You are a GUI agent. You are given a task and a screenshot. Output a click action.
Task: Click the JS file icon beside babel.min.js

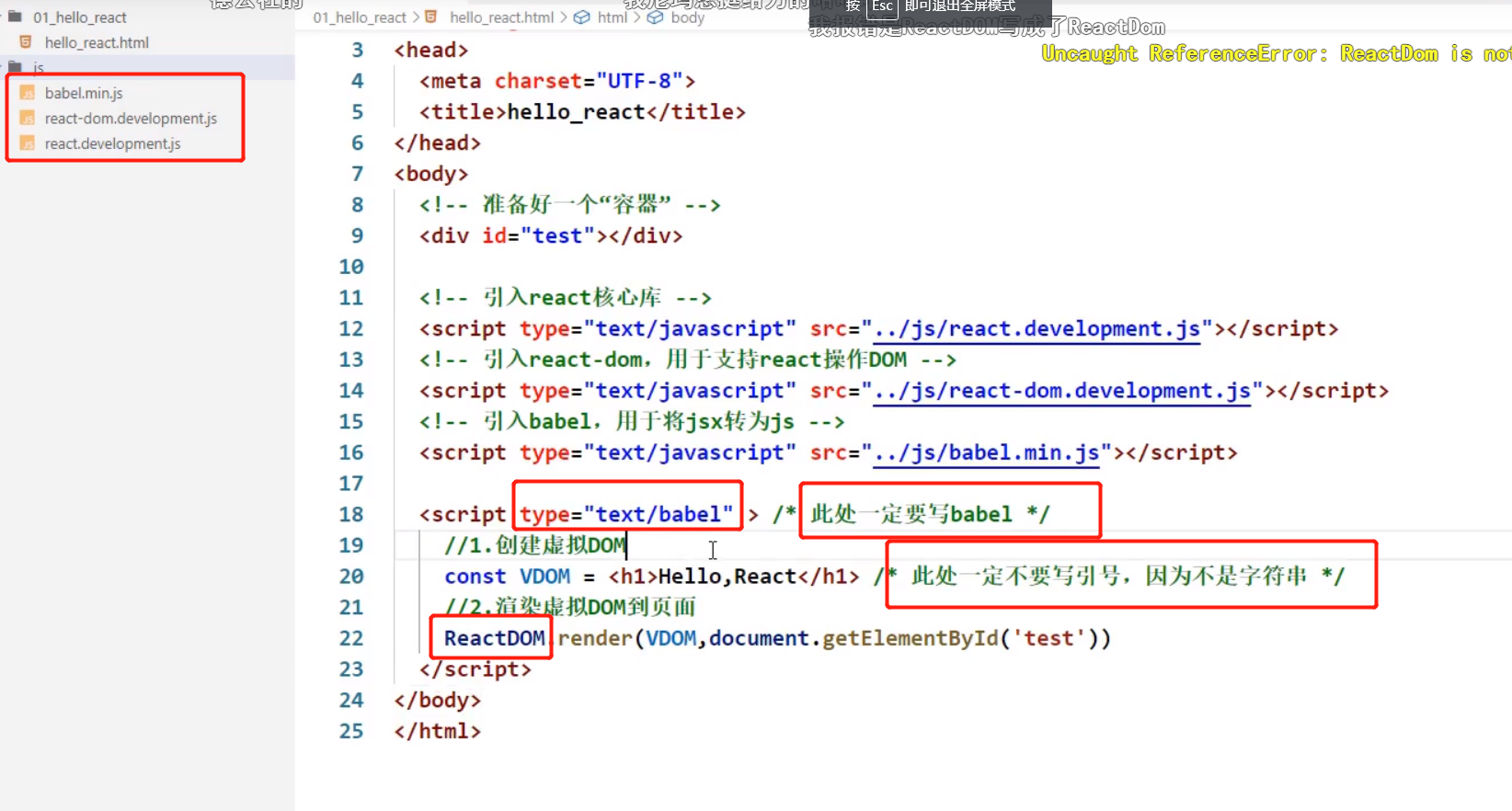(28, 92)
